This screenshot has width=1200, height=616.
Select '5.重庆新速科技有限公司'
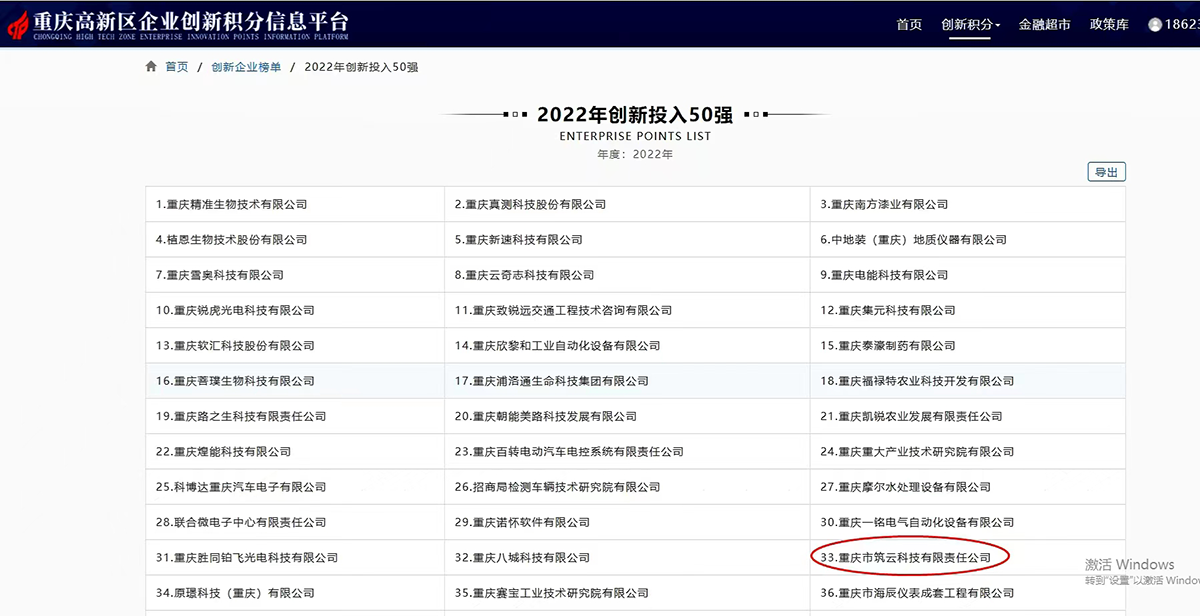(518, 240)
